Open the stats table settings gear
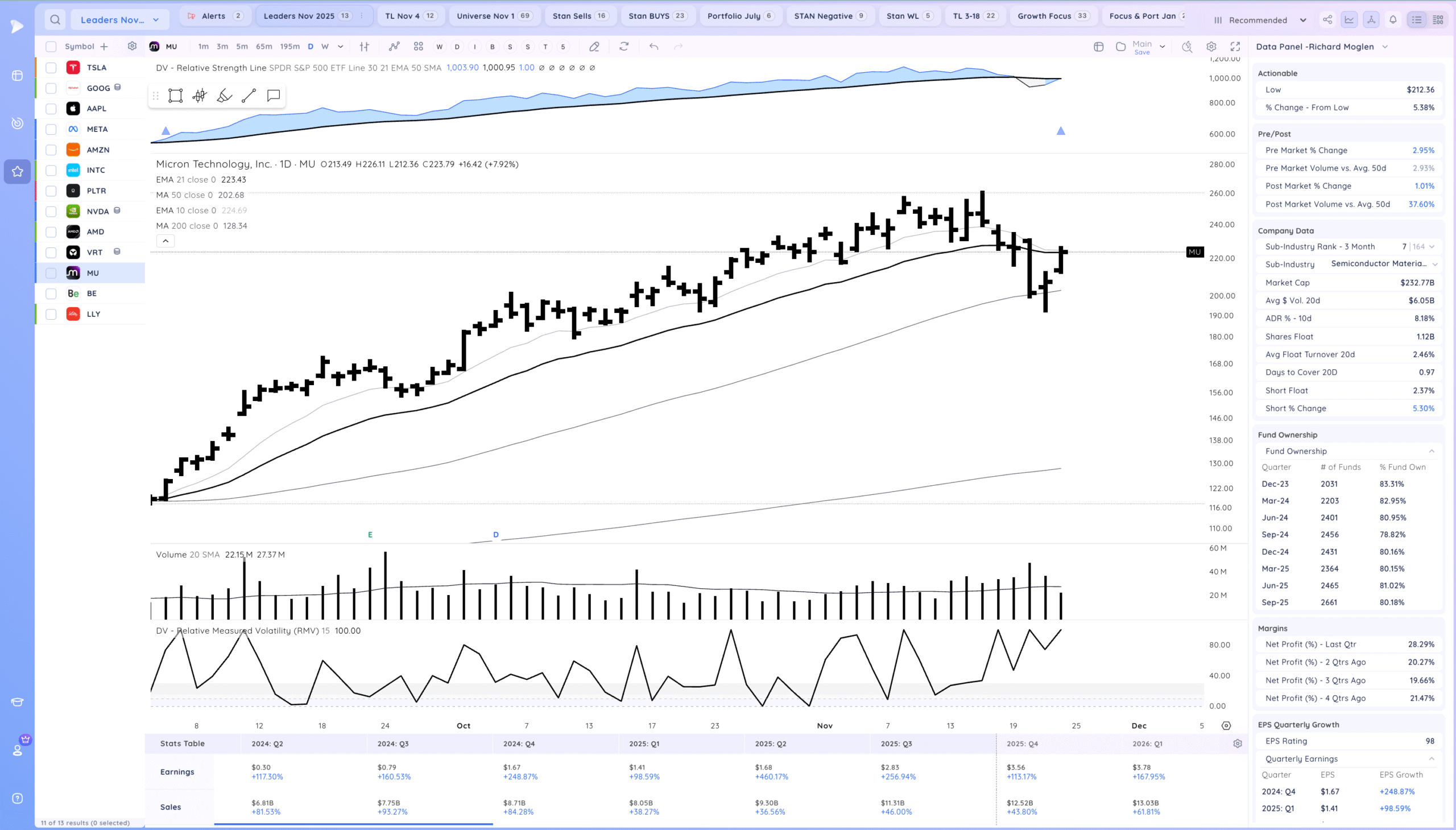This screenshot has height=830, width=1456. [x=1237, y=744]
